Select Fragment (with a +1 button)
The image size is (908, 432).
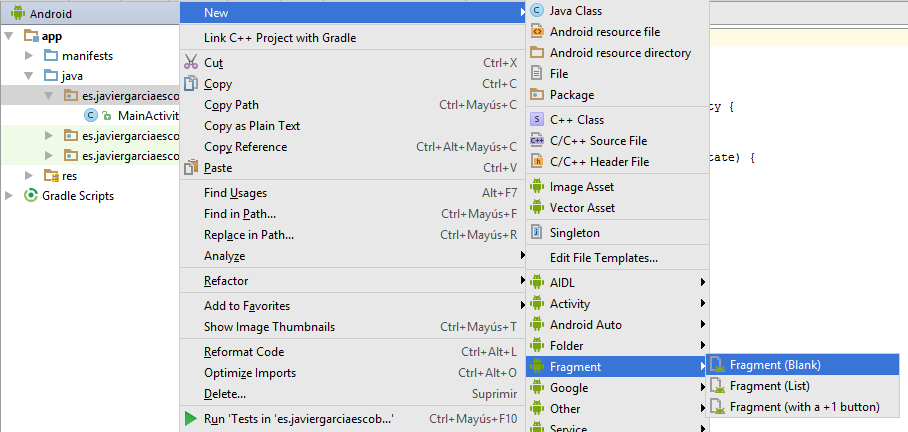(804, 407)
